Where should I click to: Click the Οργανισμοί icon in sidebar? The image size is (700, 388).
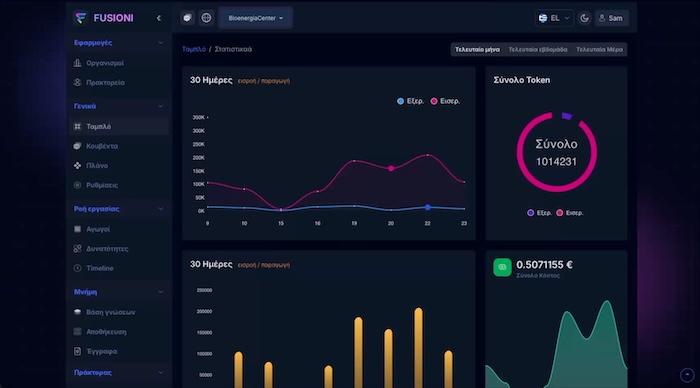coord(77,63)
